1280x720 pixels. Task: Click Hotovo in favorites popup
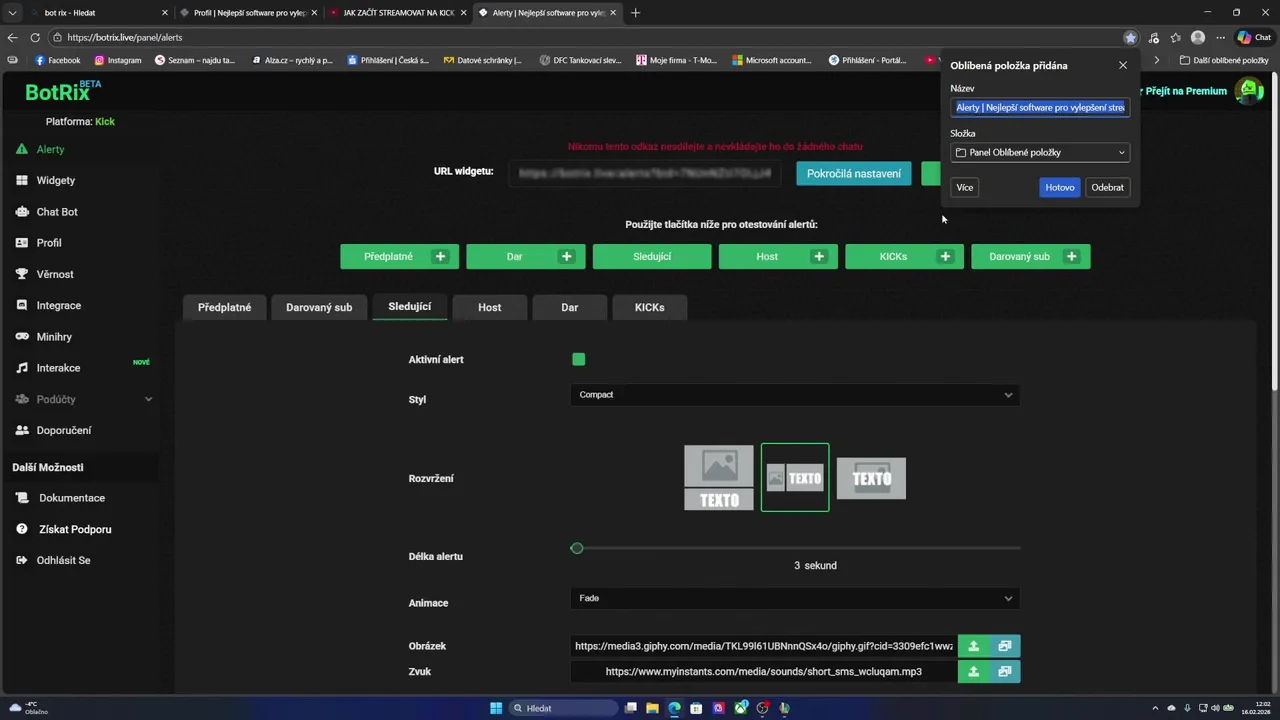(1059, 187)
